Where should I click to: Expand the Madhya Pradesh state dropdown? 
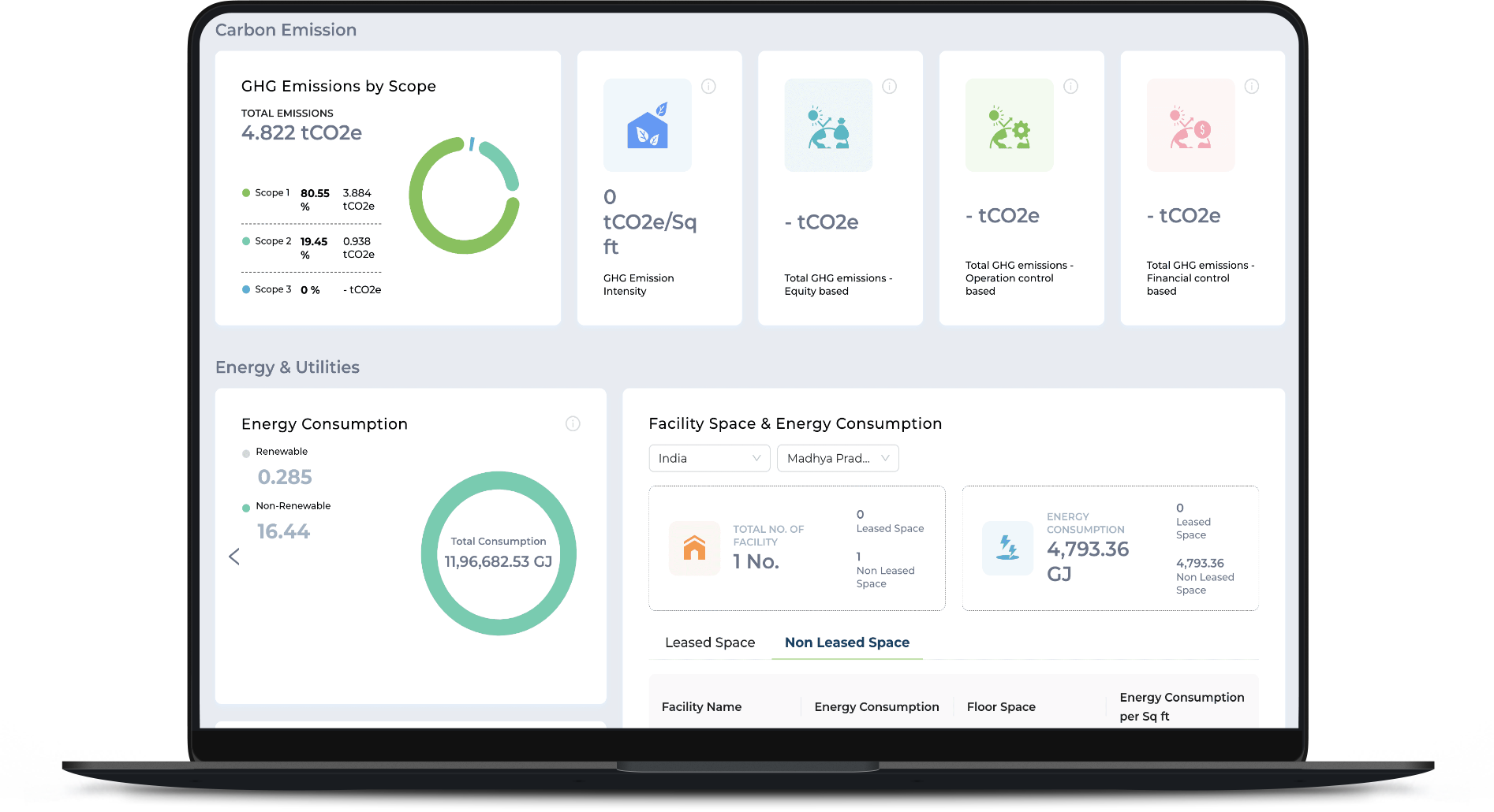point(837,459)
